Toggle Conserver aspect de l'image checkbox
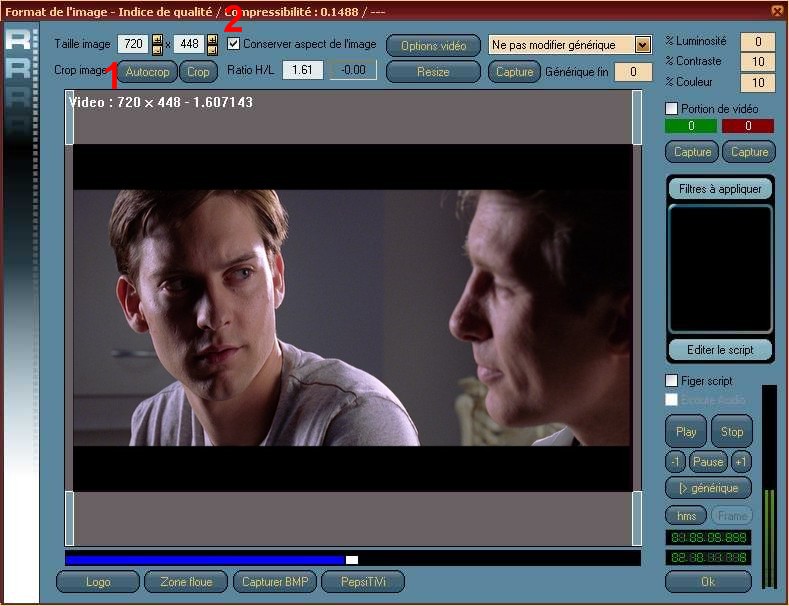Viewport: 789px width, 606px height. coord(234,44)
